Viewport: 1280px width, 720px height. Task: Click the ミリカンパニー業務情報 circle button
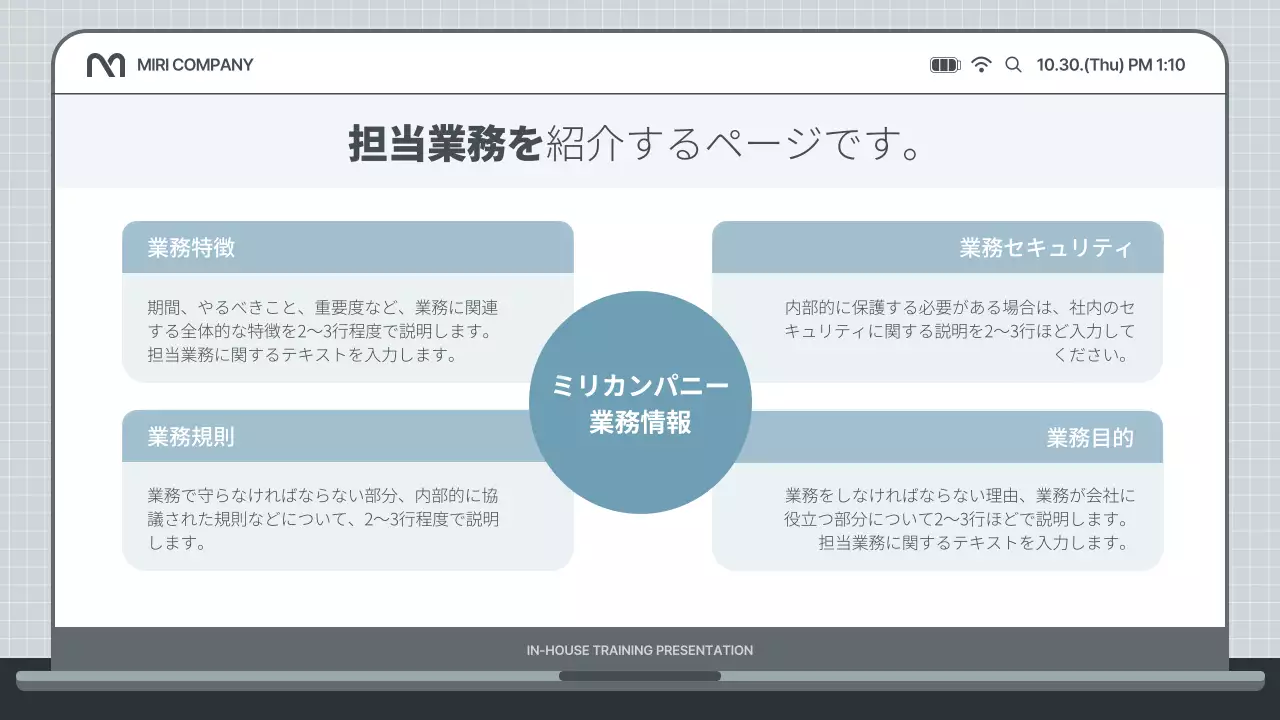tap(640, 402)
